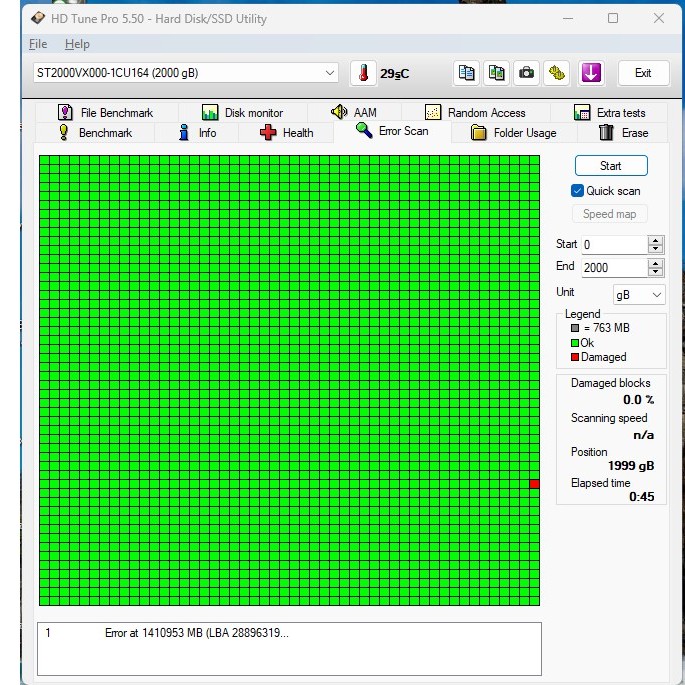Open options with the gold gears icon
This screenshot has width=685, height=685.
(557, 73)
